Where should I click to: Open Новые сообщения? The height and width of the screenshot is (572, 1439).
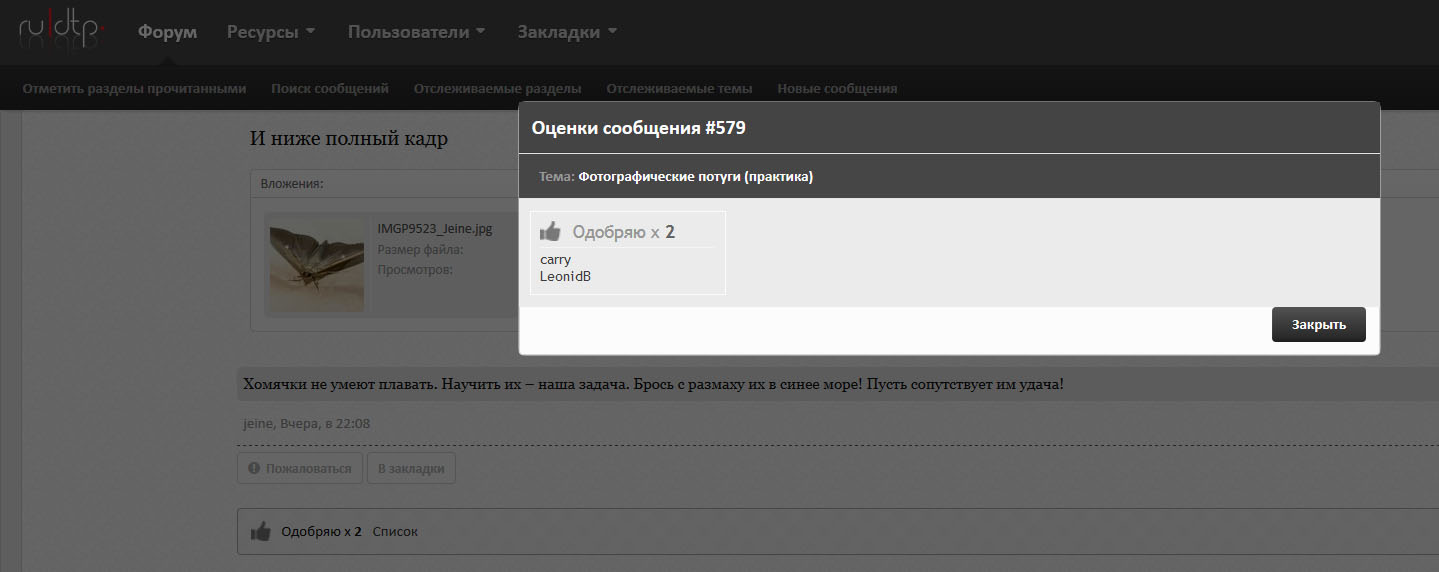(x=837, y=88)
